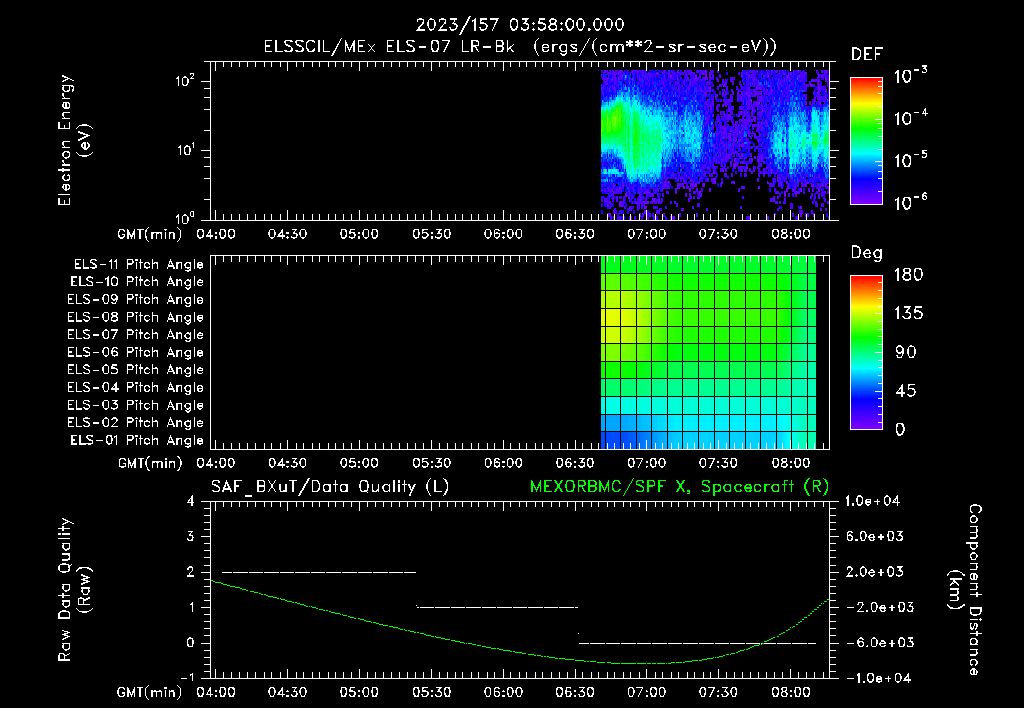The image size is (1024, 708).
Task: Click the -1 tick on Raw Data Quality axis
Action: tap(187, 678)
